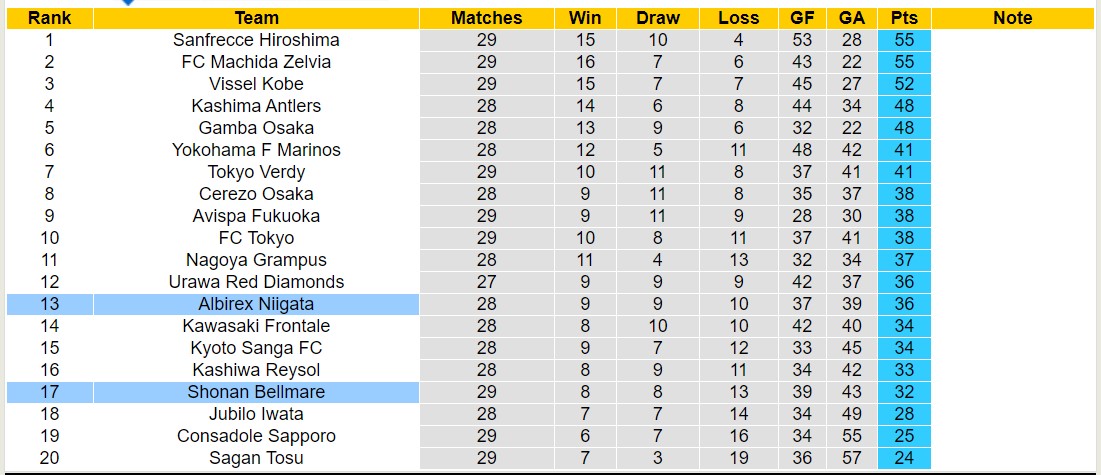Viewport: 1101px width, 475px height.
Task: Click the Kawasaki Frontale team name
Action: click(256, 326)
